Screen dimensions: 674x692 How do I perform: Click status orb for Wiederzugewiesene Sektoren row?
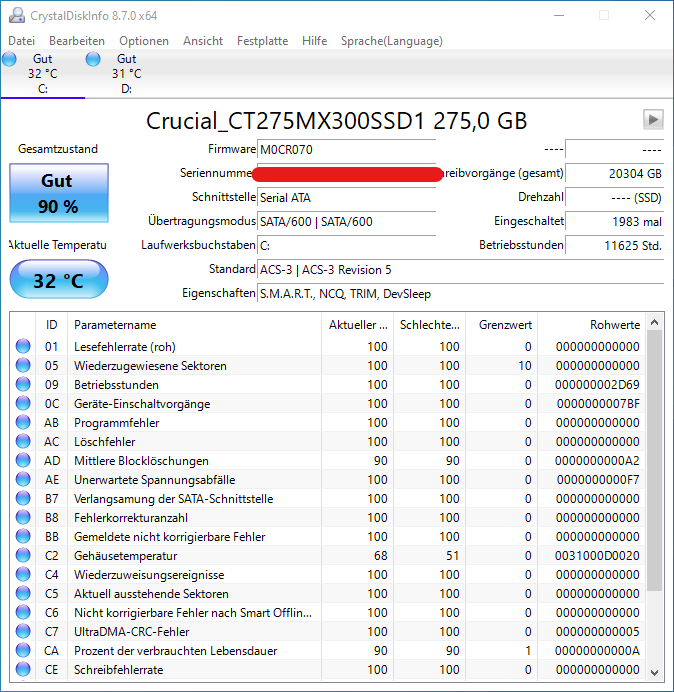click(x=23, y=365)
